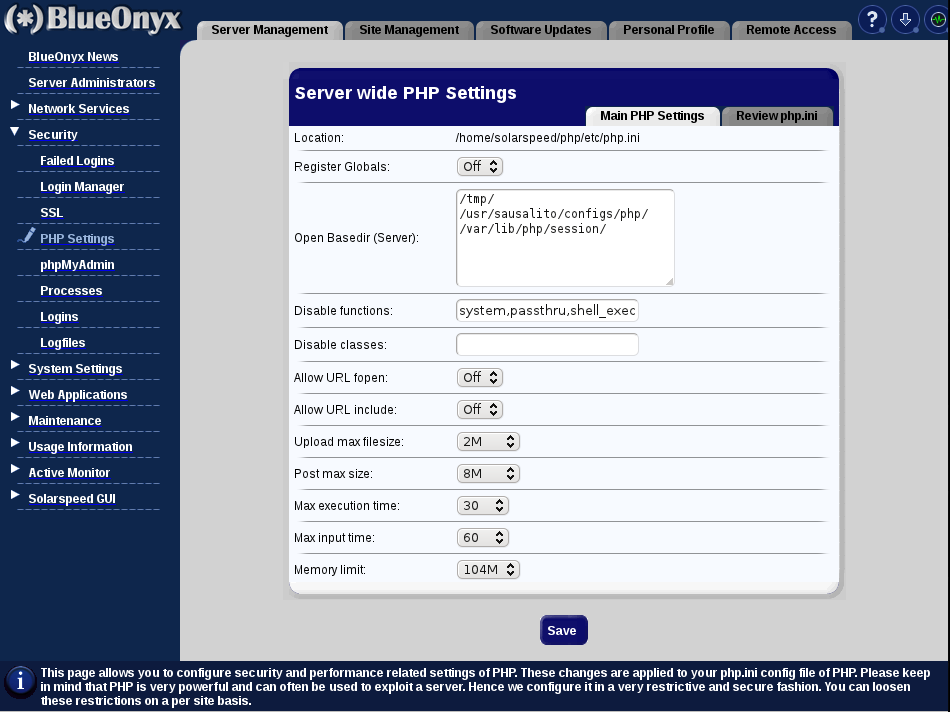Click the Open Basedir text area
Viewport: 950px width, 712px height.
coord(565,238)
